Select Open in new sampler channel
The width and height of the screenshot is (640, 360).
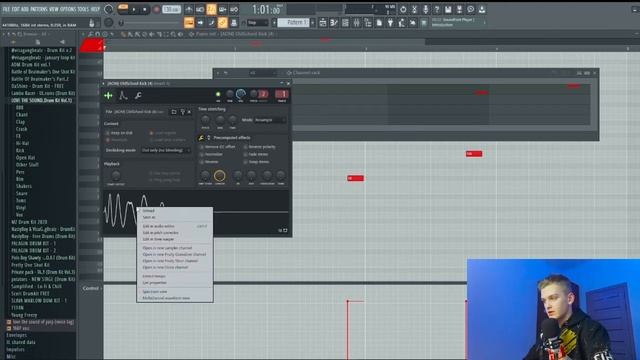coord(167,248)
